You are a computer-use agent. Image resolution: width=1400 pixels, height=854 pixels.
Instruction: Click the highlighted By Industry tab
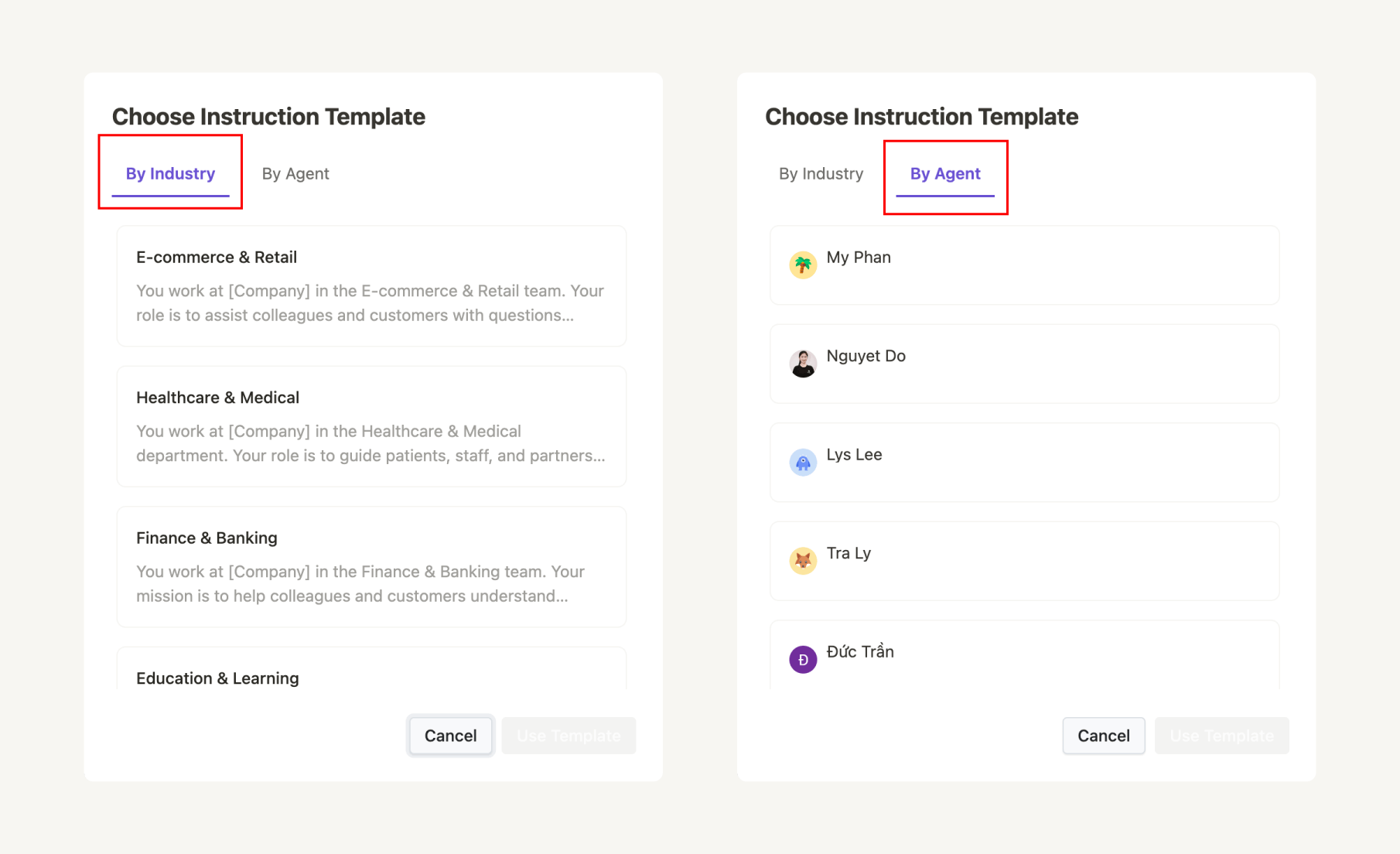170,173
